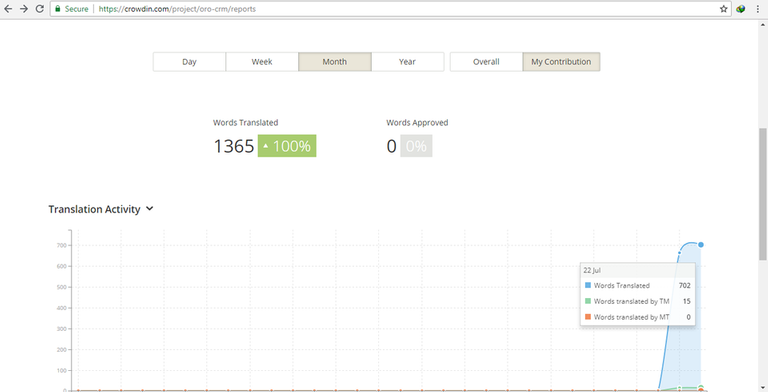Reload the page with refresh icon
The width and height of the screenshot is (768, 392).
[x=39, y=9]
